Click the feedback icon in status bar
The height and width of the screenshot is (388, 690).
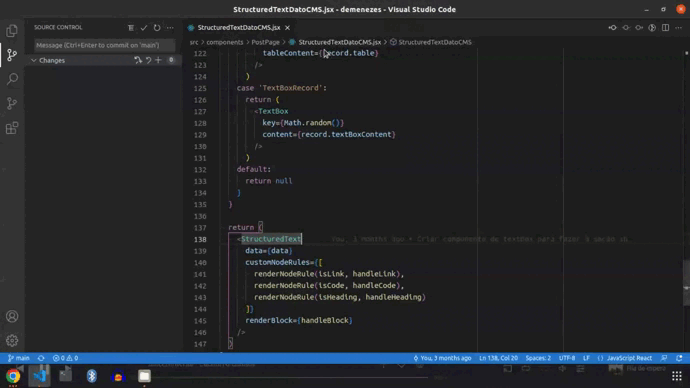pyautogui.click(x=664, y=358)
